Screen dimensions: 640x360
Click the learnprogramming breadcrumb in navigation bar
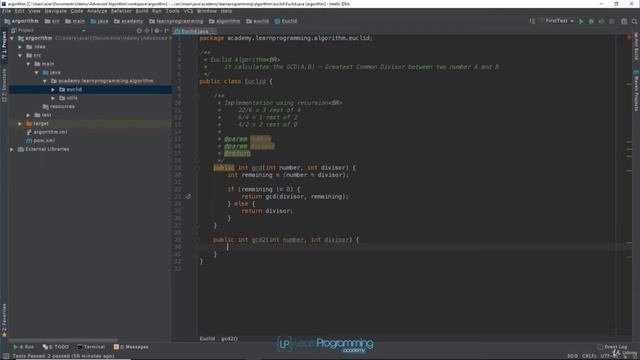tap(176, 21)
